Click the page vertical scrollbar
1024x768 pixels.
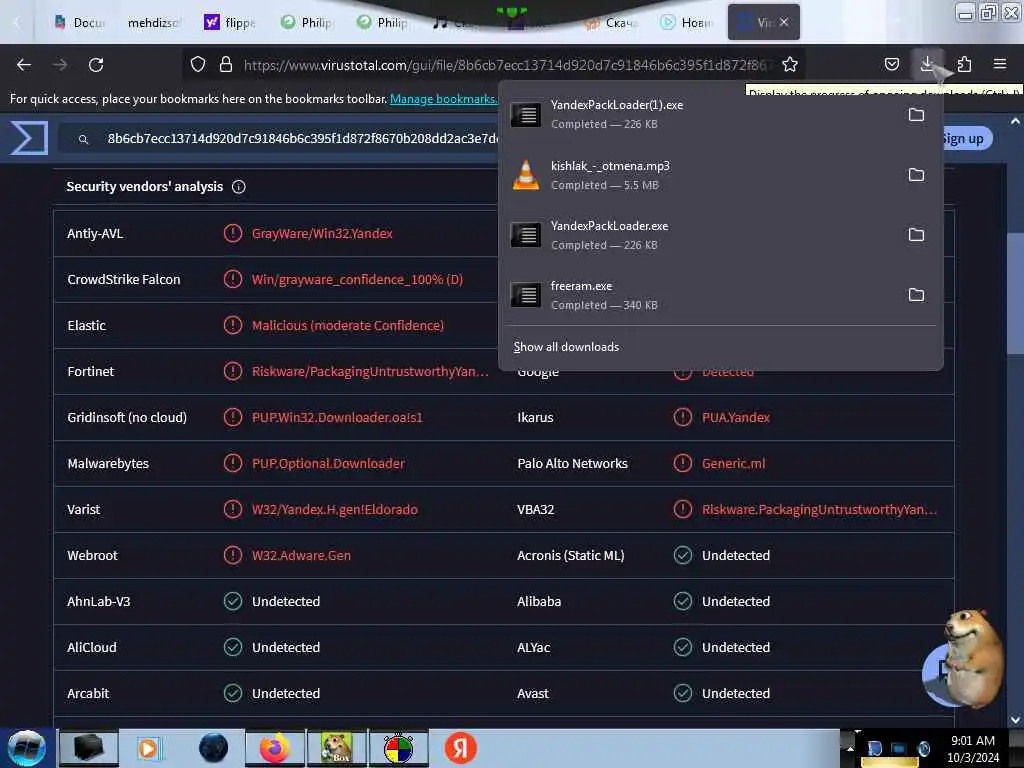coord(1015,294)
